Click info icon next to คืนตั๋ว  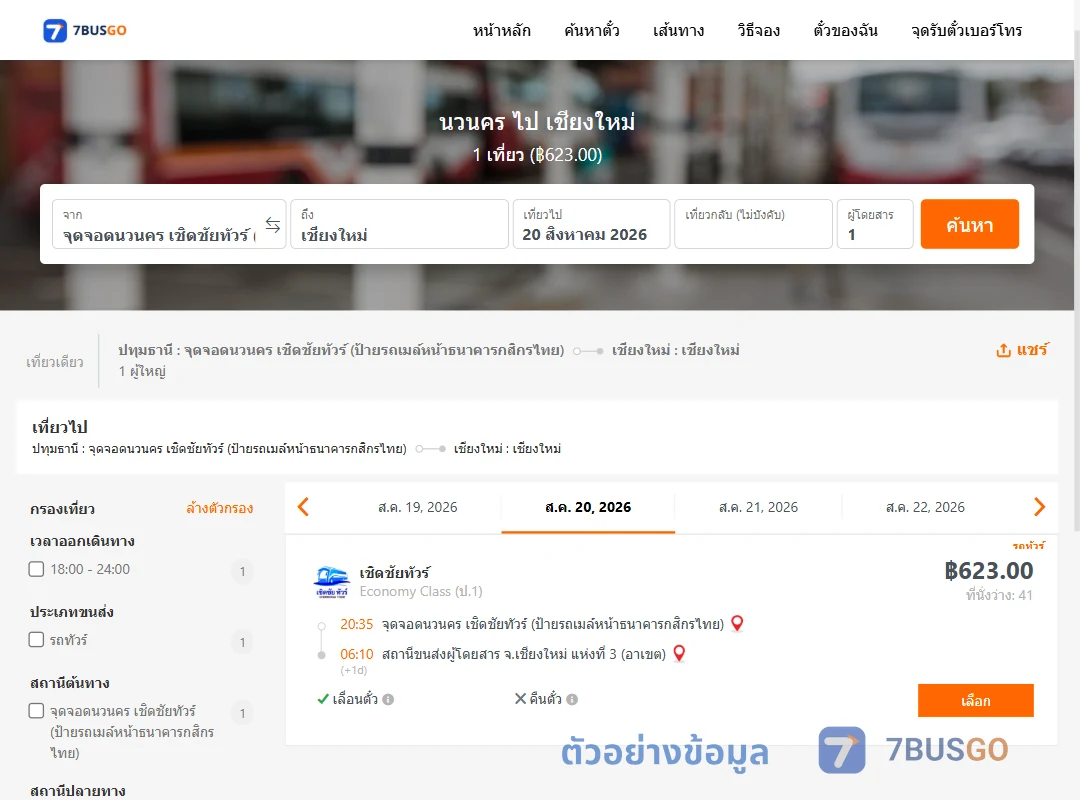point(572,699)
